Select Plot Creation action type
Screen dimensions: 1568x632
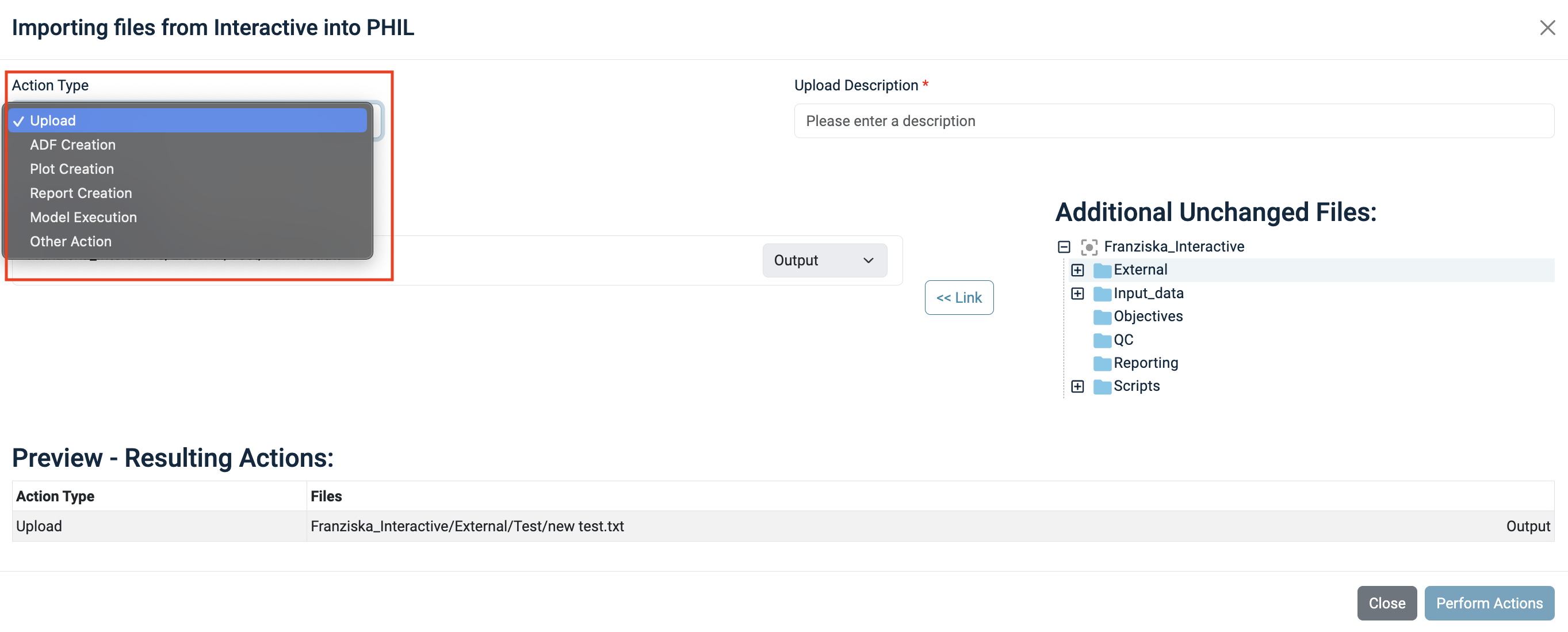[x=72, y=169]
